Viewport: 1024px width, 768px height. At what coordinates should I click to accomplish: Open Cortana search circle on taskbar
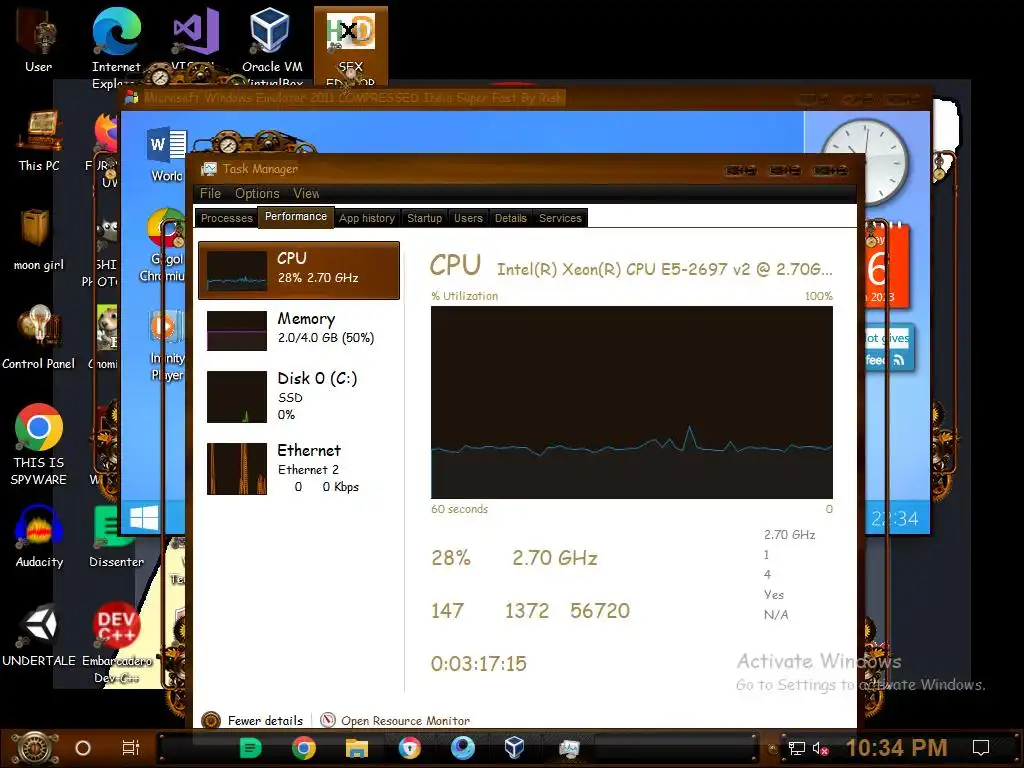(83, 748)
